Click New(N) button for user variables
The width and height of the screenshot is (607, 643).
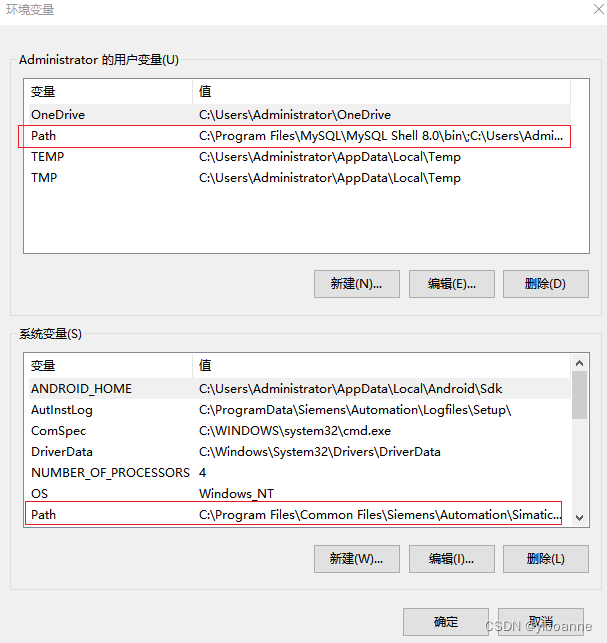click(356, 284)
